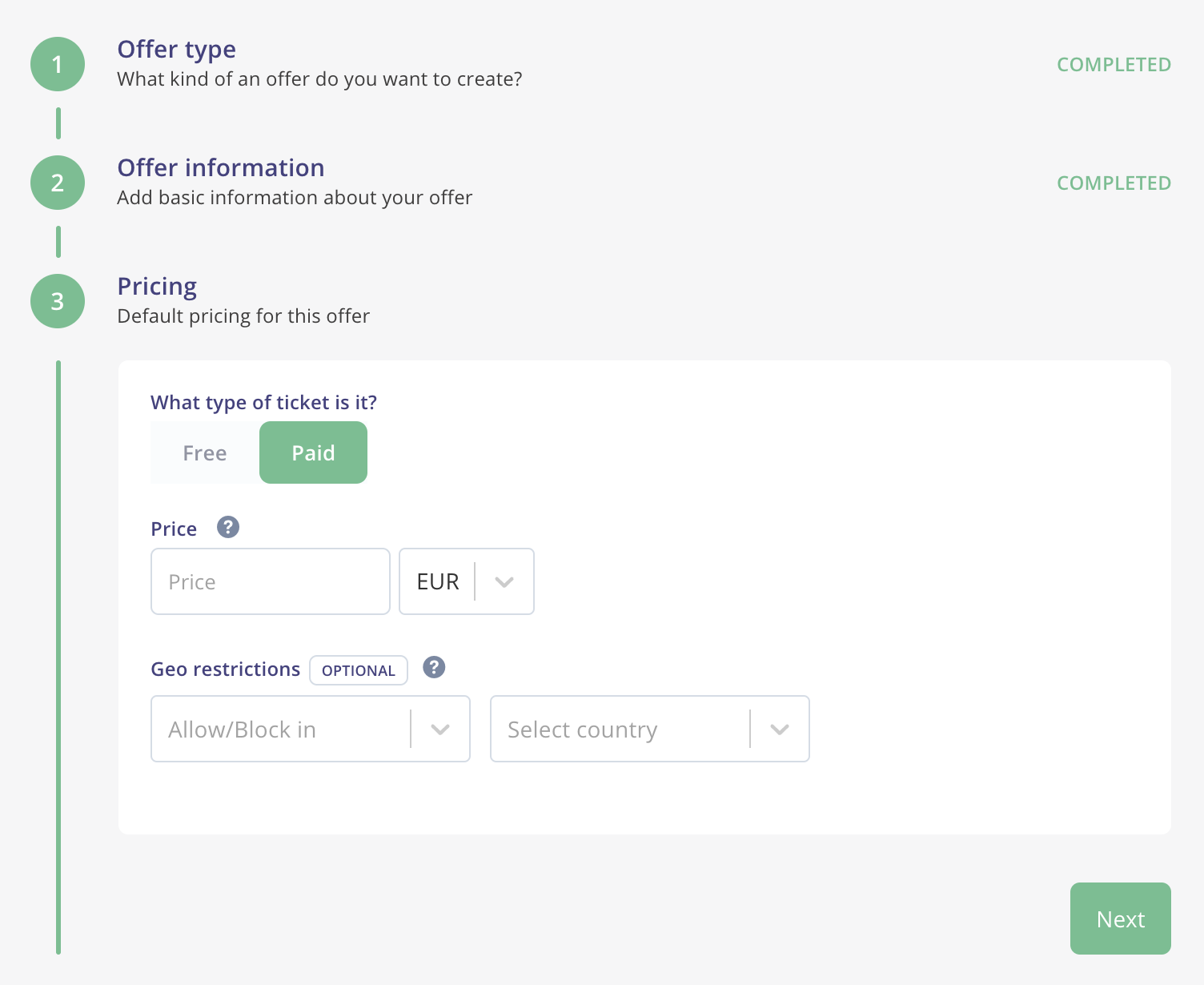Click the COMPLETED label for Offer type
The height and width of the screenshot is (985, 1204).
tap(1114, 64)
